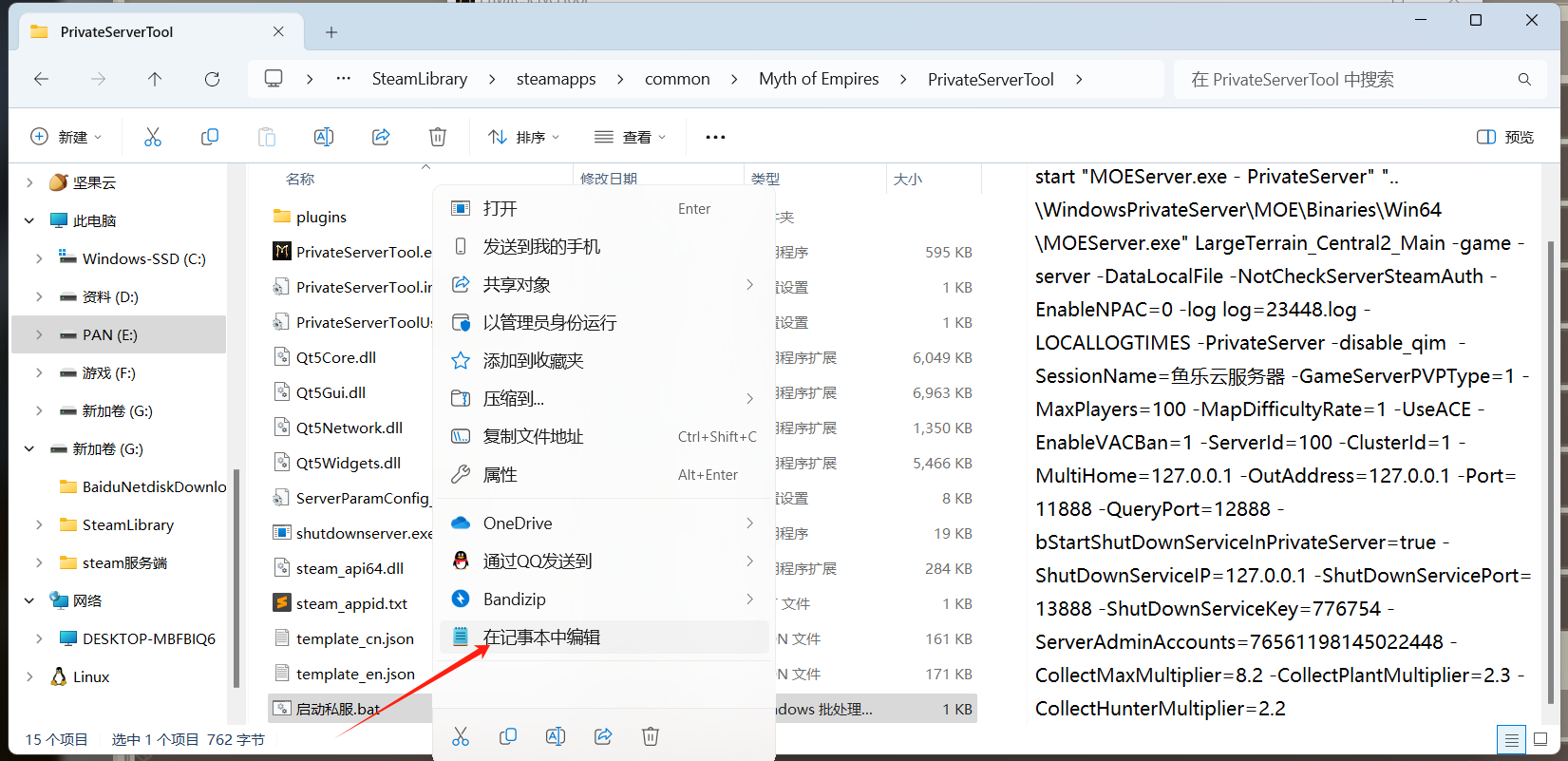Switch to large icons view in status bar

click(1540, 739)
